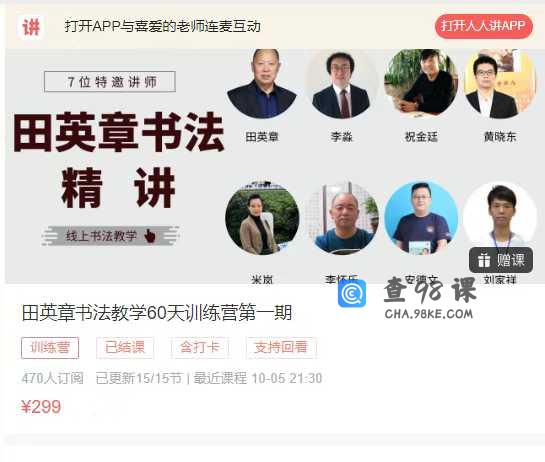Click the 已结课 tag

125,348
